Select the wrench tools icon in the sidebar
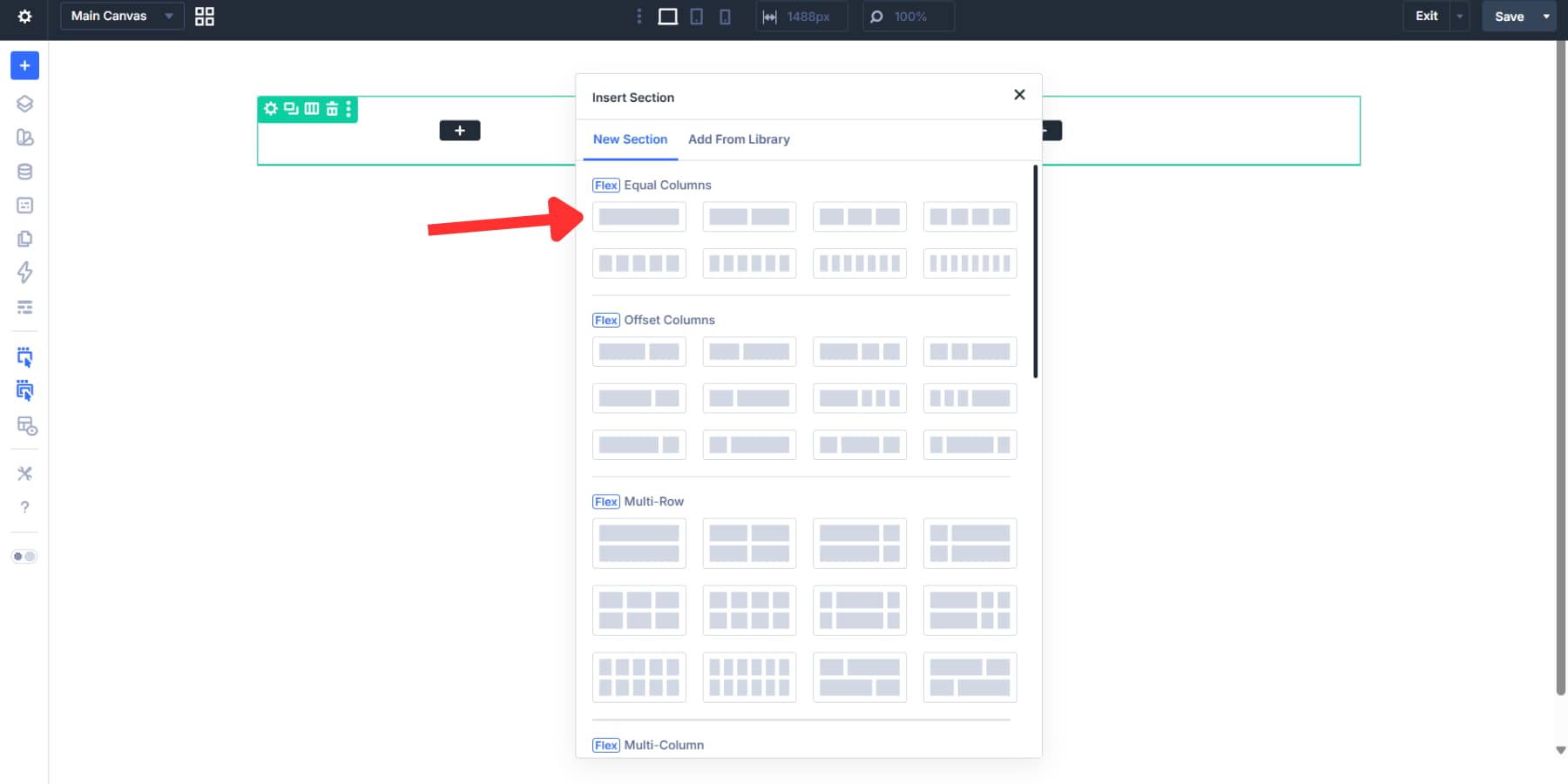1568x784 pixels. [x=24, y=473]
